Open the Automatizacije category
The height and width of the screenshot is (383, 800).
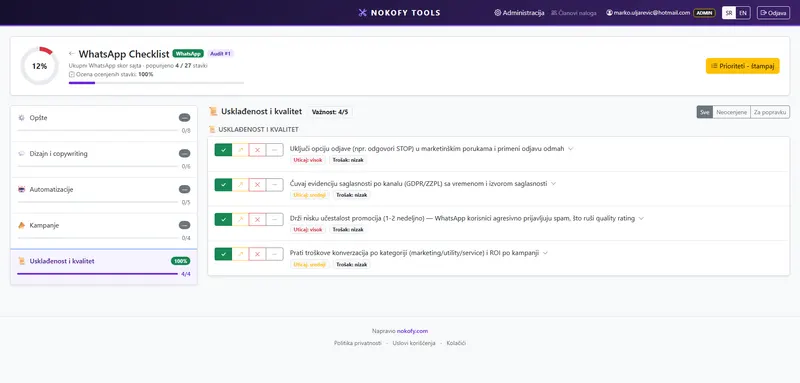pos(104,195)
